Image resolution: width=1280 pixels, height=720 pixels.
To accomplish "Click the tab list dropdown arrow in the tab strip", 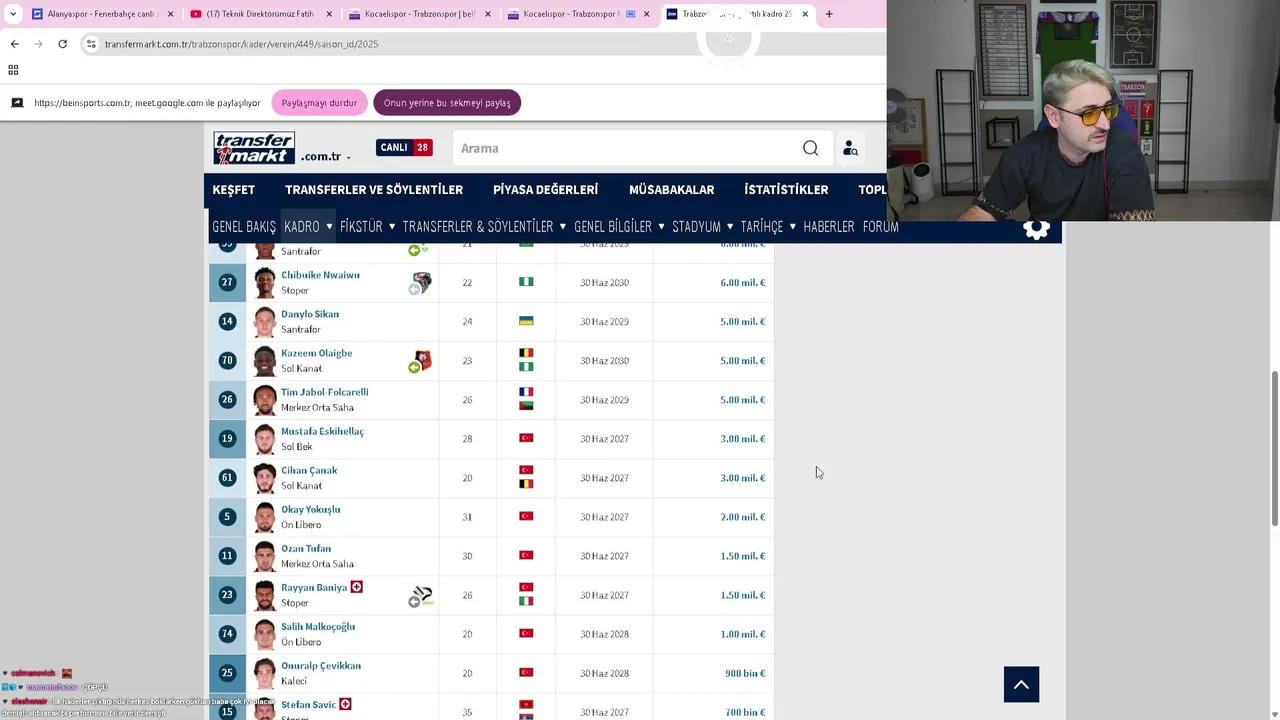I will click(13, 14).
